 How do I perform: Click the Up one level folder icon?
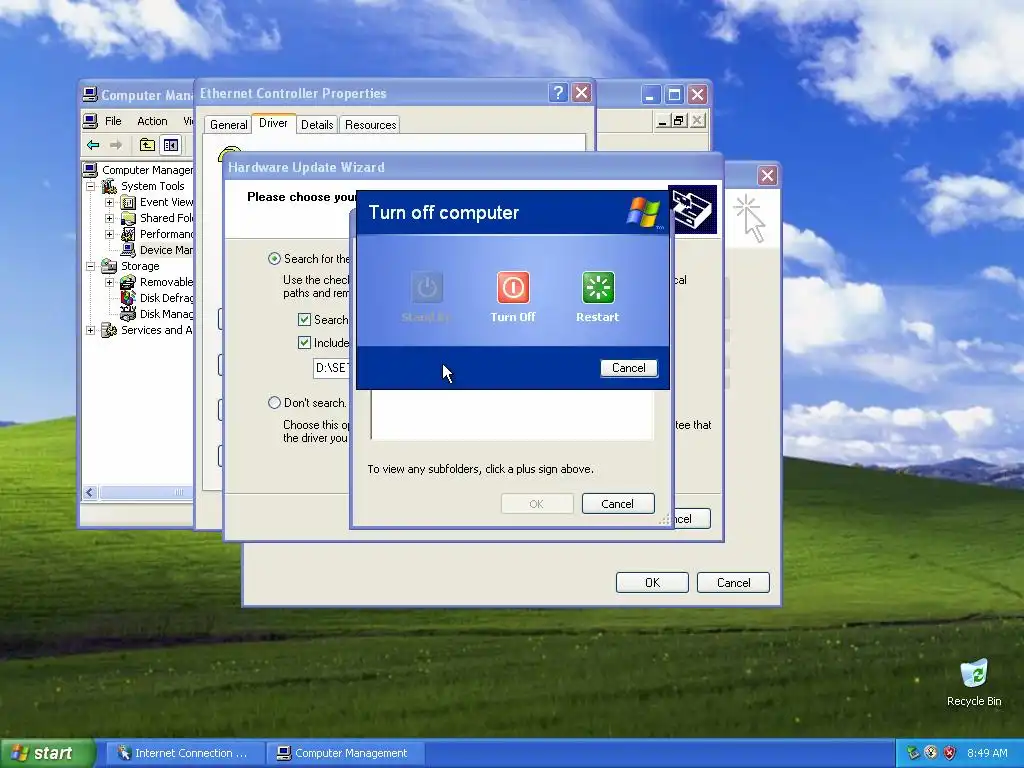point(148,145)
